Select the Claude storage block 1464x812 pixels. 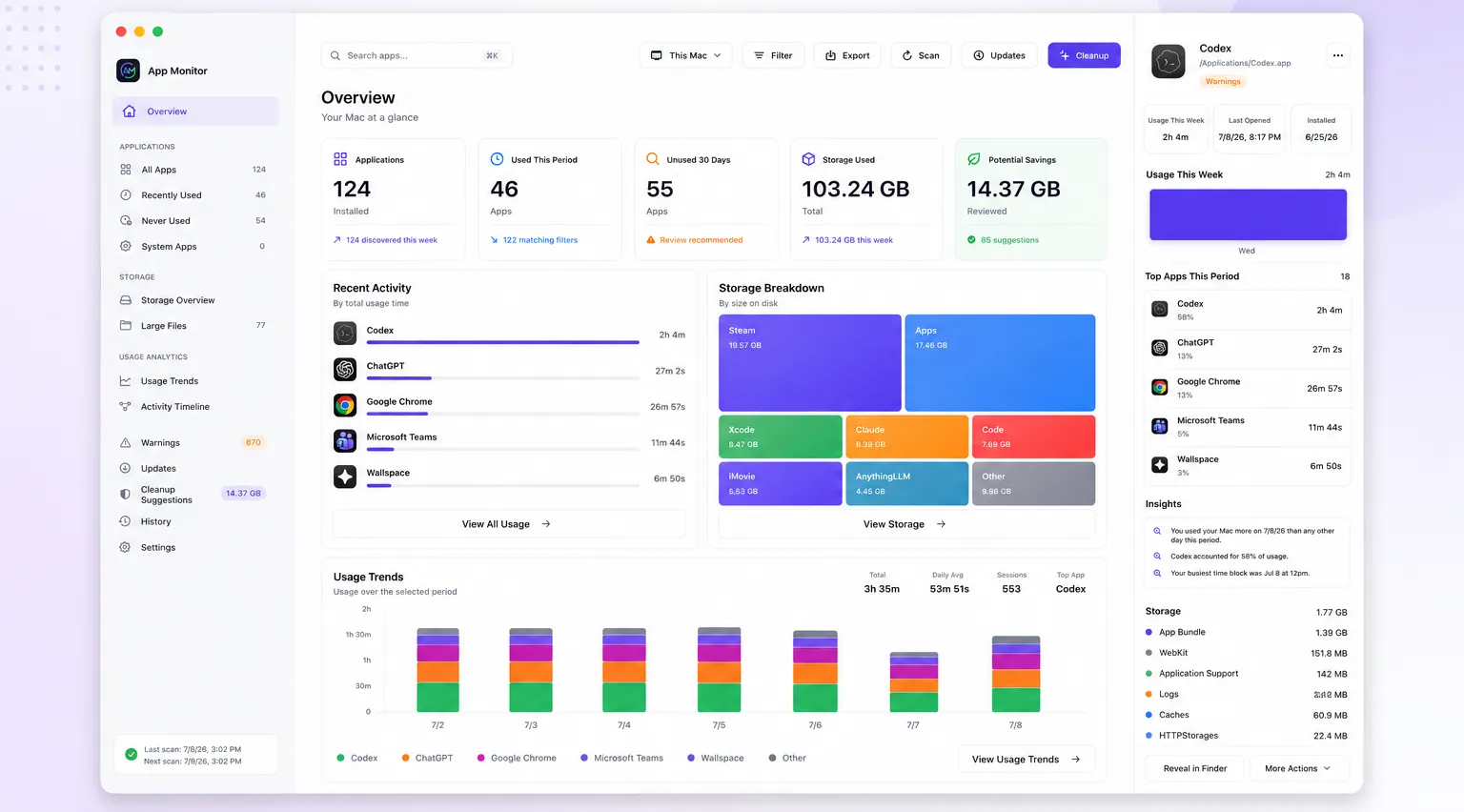(907, 436)
